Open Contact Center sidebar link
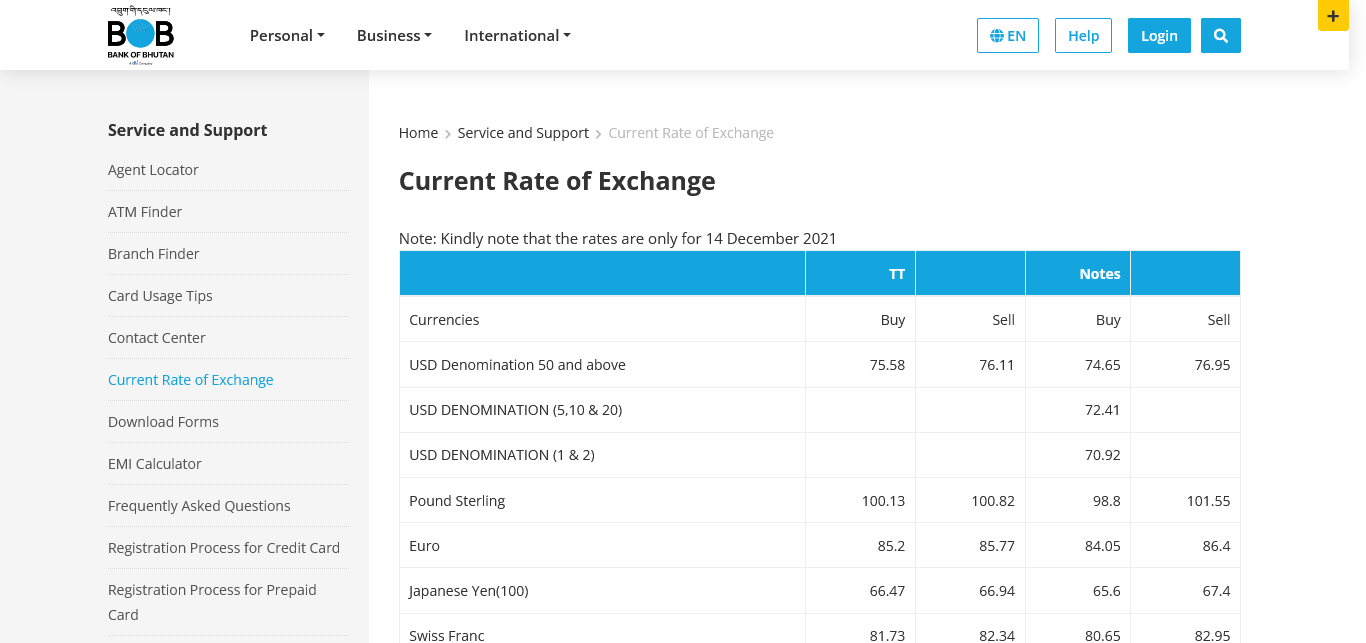 (x=157, y=338)
